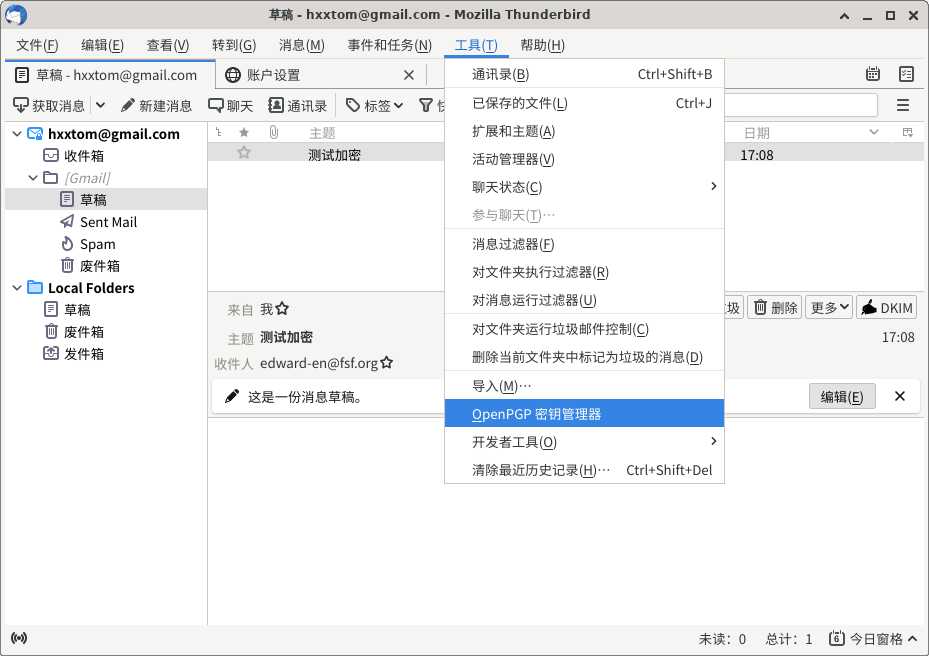Star the sender 我 contact
The width and height of the screenshot is (929, 656).
click(282, 308)
